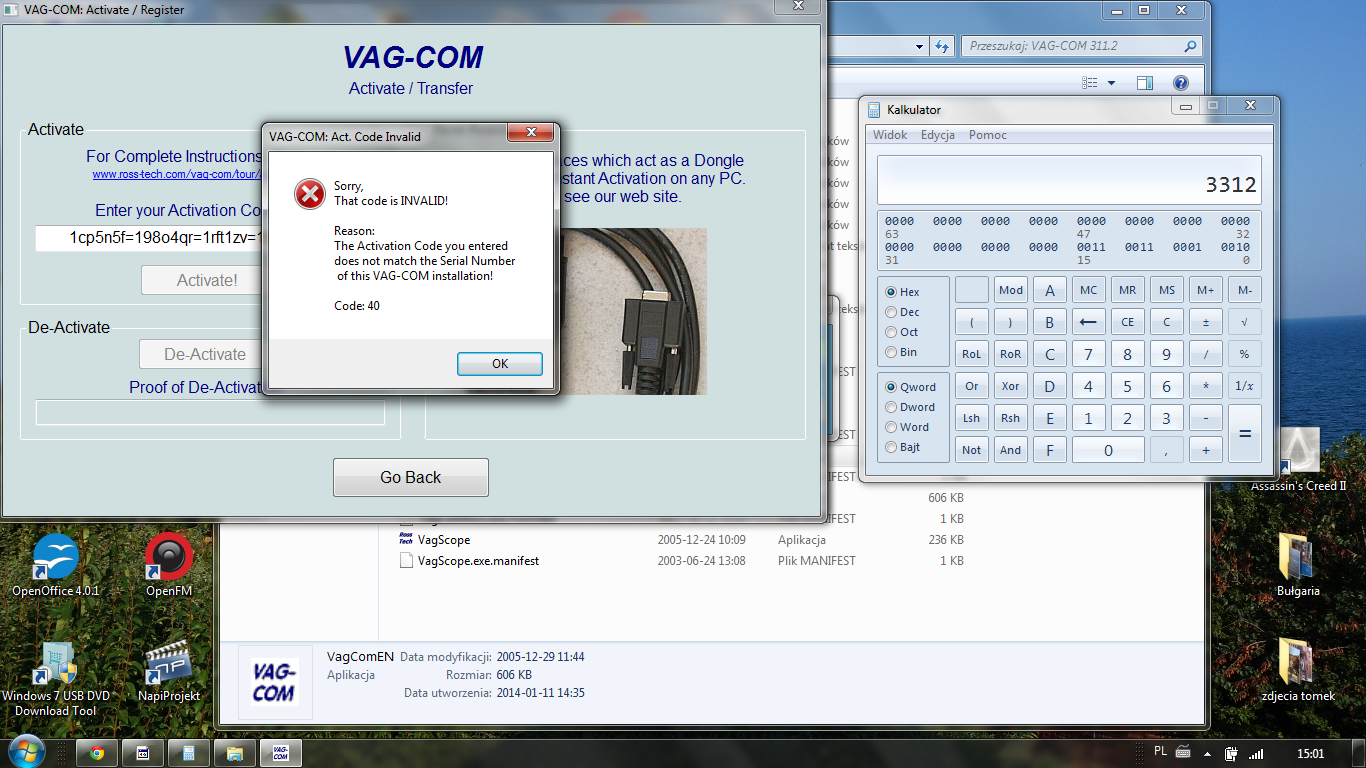Viewport: 1366px width, 768px height.
Task: Select Assassin's Creed II desktop shortcut
Action: (1298, 460)
